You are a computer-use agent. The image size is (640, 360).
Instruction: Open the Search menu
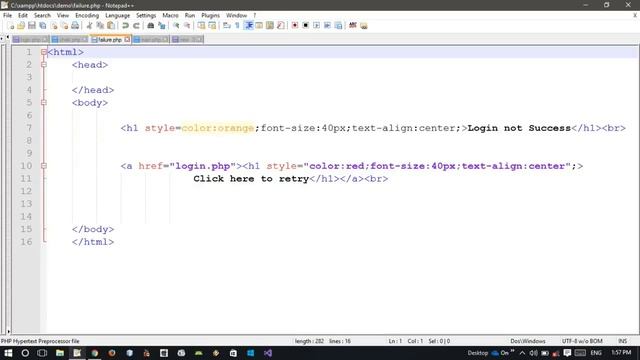(42, 16)
